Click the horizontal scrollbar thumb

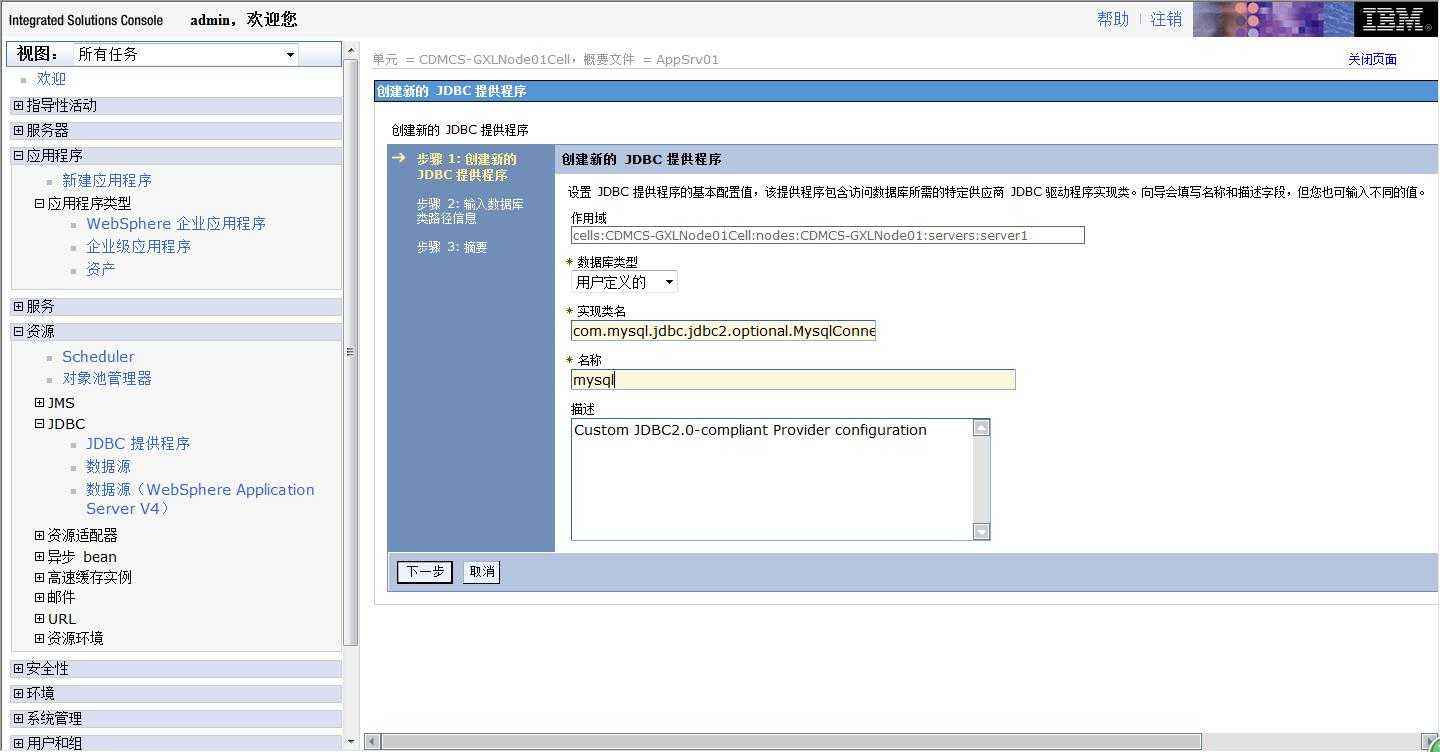(790, 742)
